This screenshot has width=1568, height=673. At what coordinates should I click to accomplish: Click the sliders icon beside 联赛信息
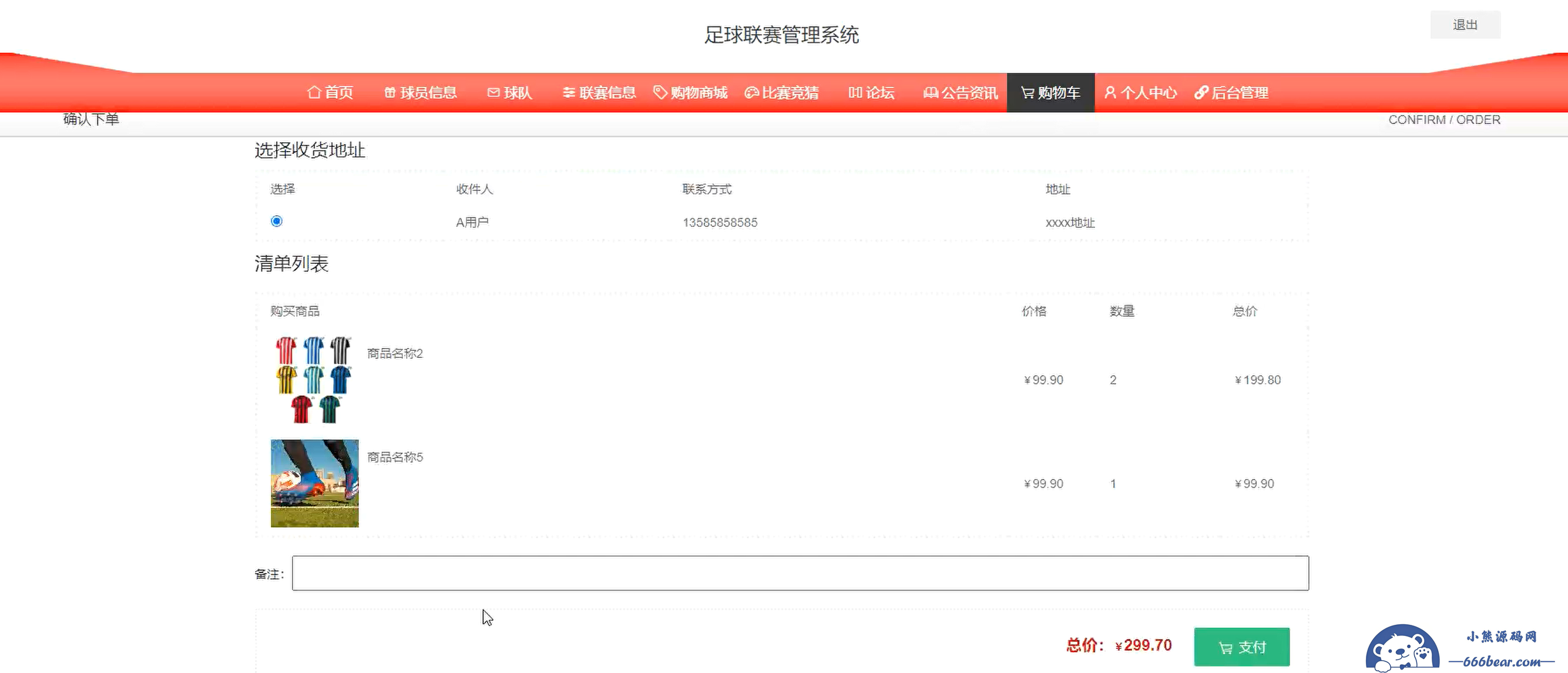point(569,93)
